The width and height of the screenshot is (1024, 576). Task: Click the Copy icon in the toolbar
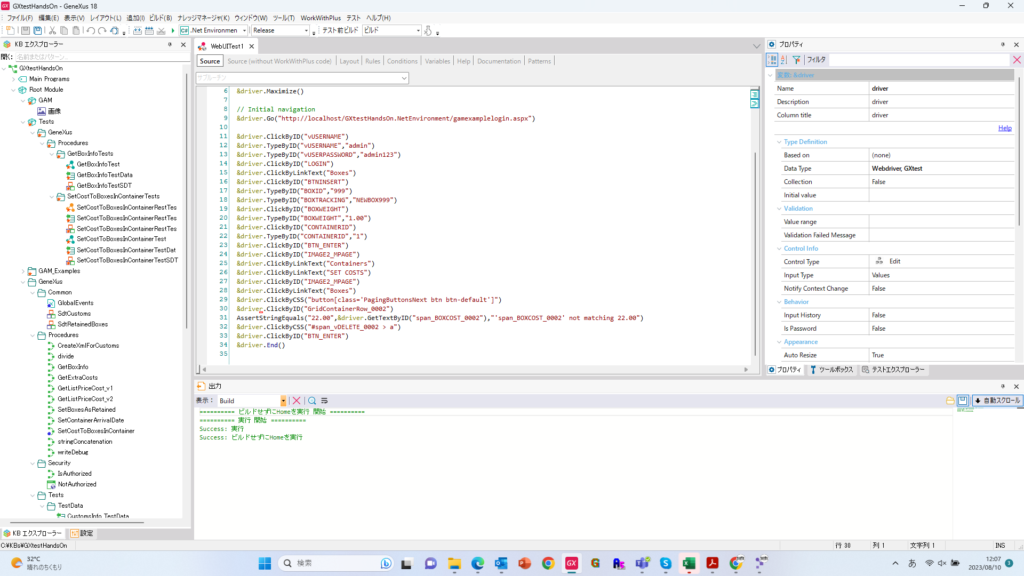point(64,31)
